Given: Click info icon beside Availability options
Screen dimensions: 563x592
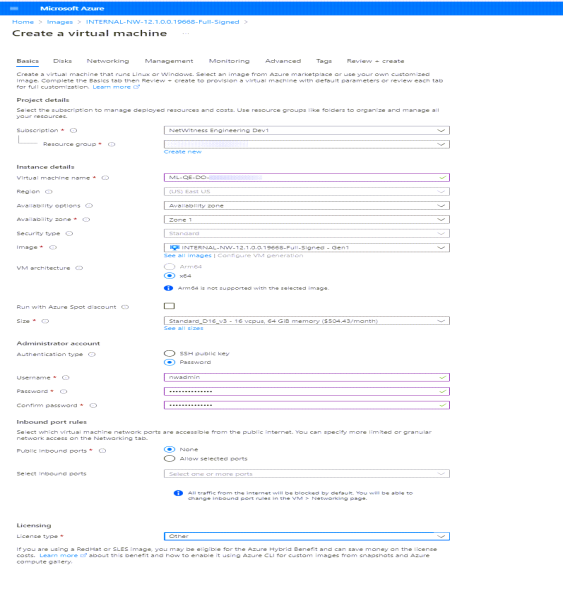Looking at the screenshot, I should (89, 206).
